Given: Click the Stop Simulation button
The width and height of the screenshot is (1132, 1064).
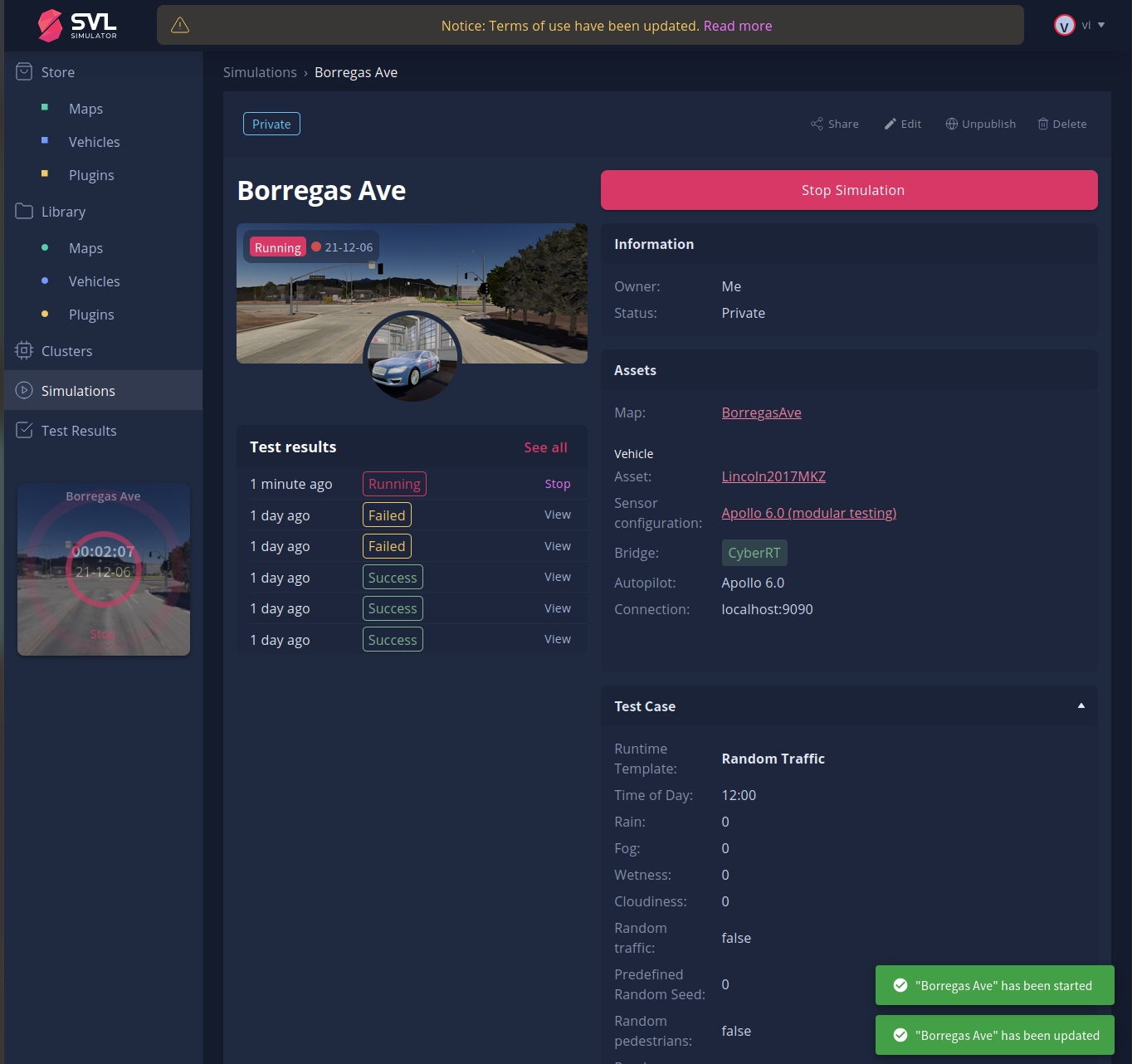Looking at the screenshot, I should click(x=849, y=190).
